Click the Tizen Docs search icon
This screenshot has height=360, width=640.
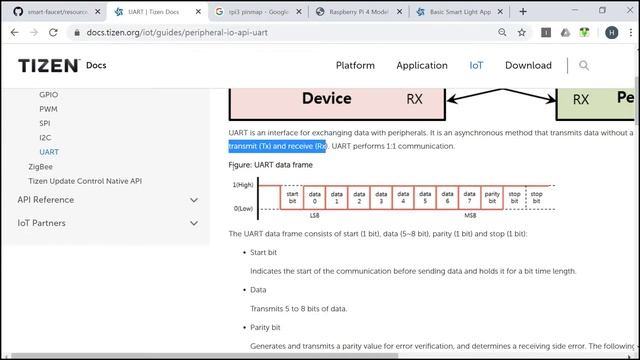click(584, 65)
